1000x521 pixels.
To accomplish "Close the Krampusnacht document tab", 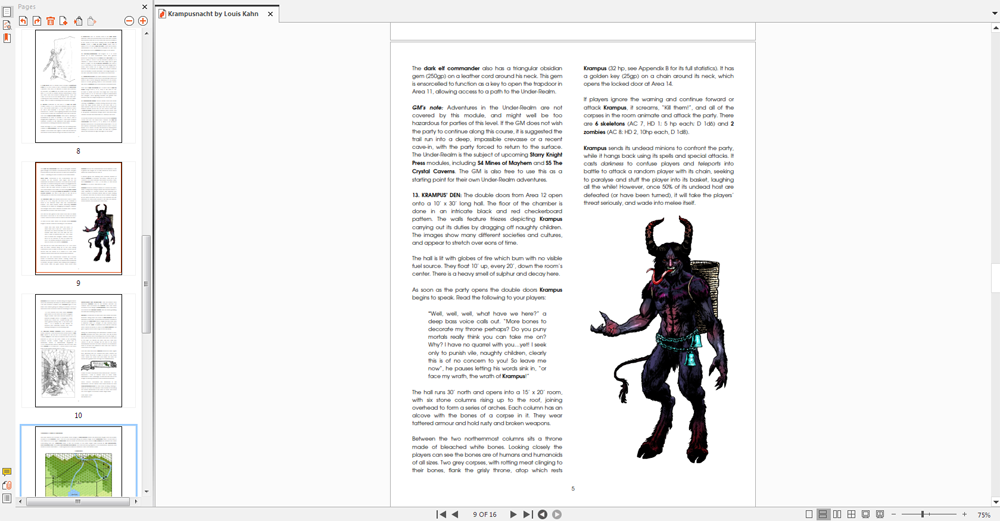I will 271,14.
